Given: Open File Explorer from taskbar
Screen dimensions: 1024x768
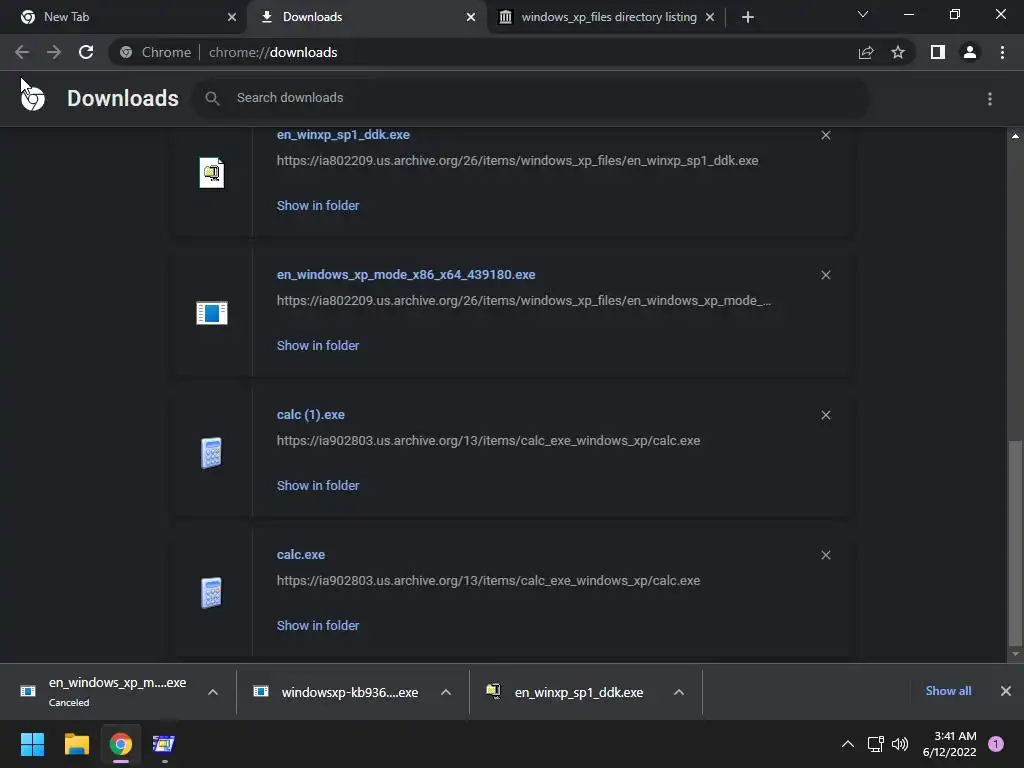Looking at the screenshot, I should coord(76,744).
